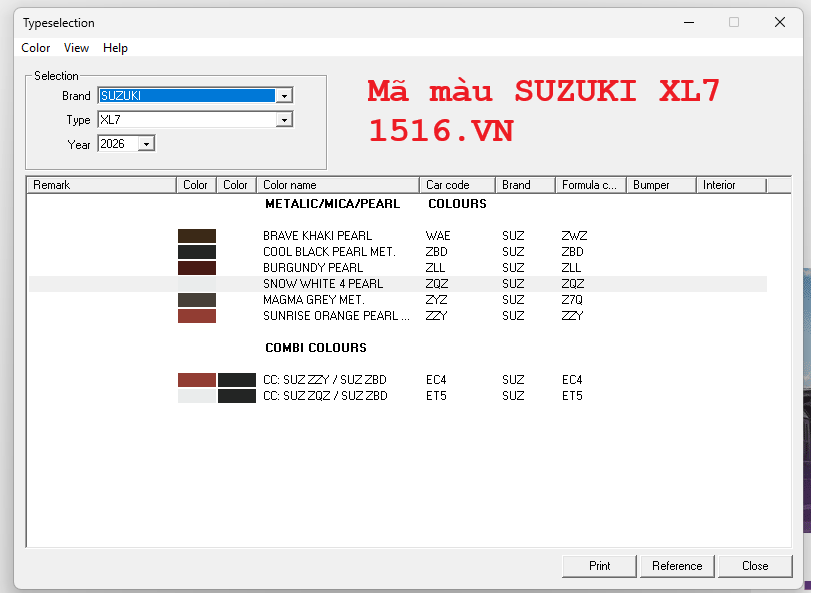Select the Brave Khaki Pearl color swatch
Image resolution: width=815 pixels, height=593 pixels.
coord(196,236)
